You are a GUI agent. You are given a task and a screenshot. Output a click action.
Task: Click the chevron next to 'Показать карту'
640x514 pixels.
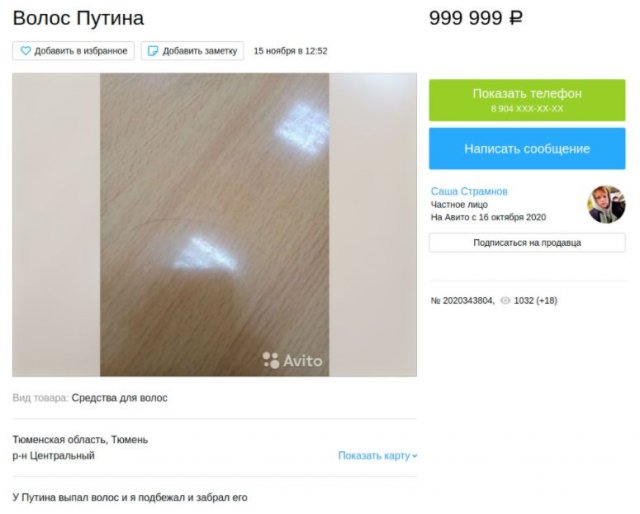(415, 456)
